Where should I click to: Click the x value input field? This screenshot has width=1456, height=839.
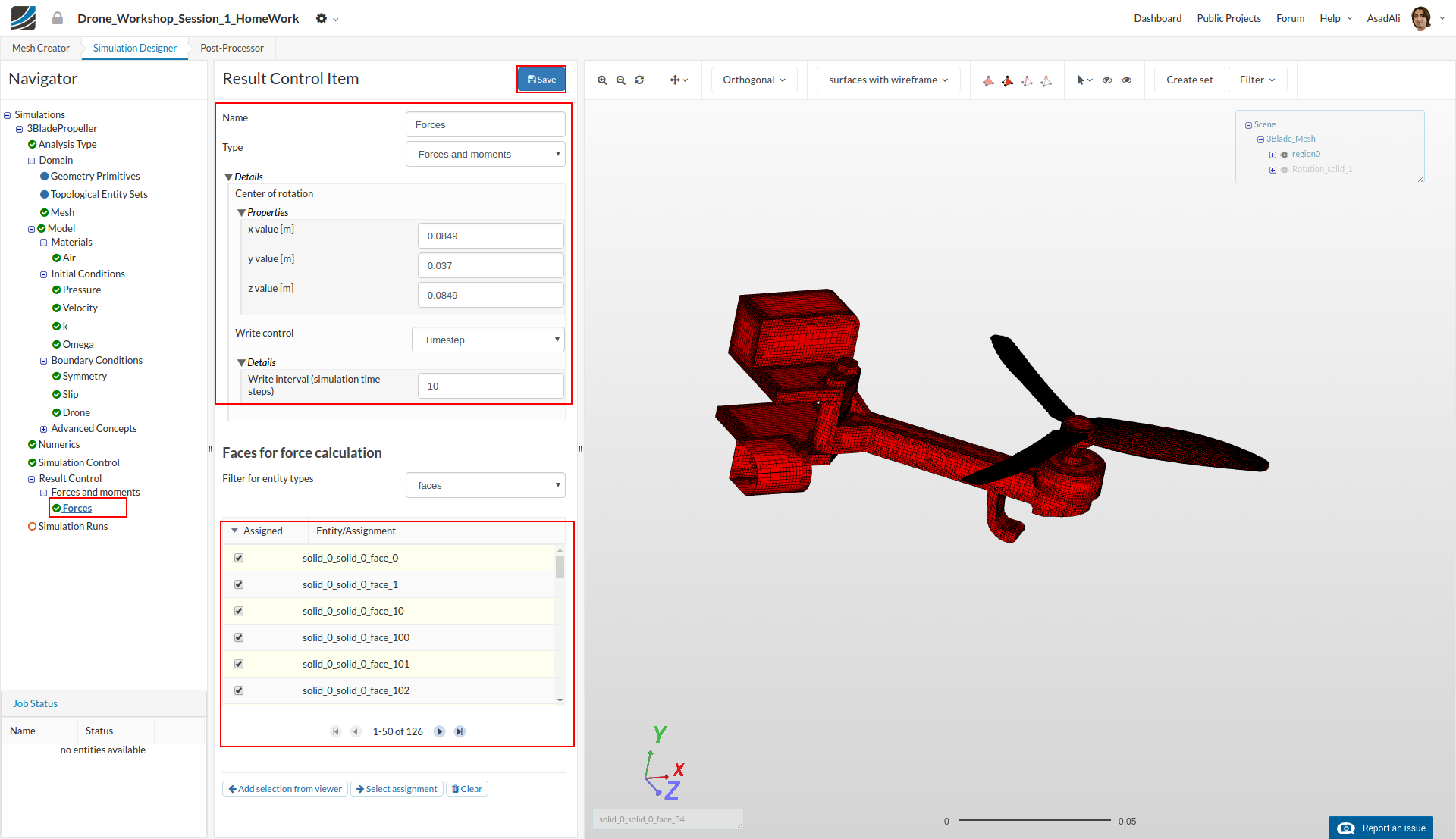pyautogui.click(x=491, y=236)
